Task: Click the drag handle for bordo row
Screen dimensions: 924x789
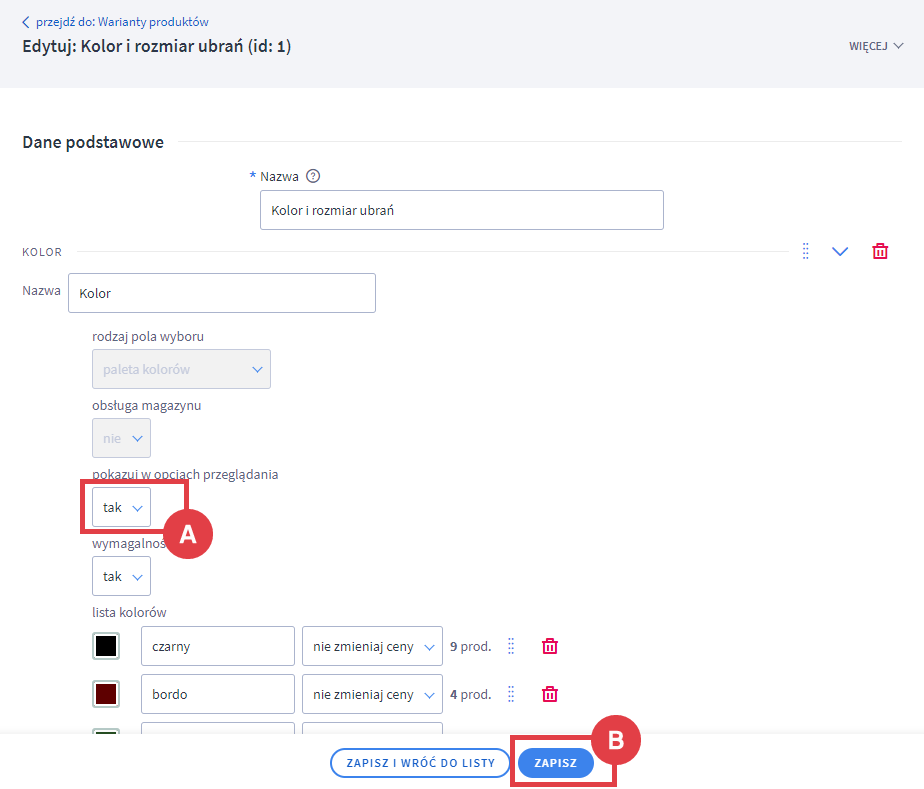Action: coord(511,694)
